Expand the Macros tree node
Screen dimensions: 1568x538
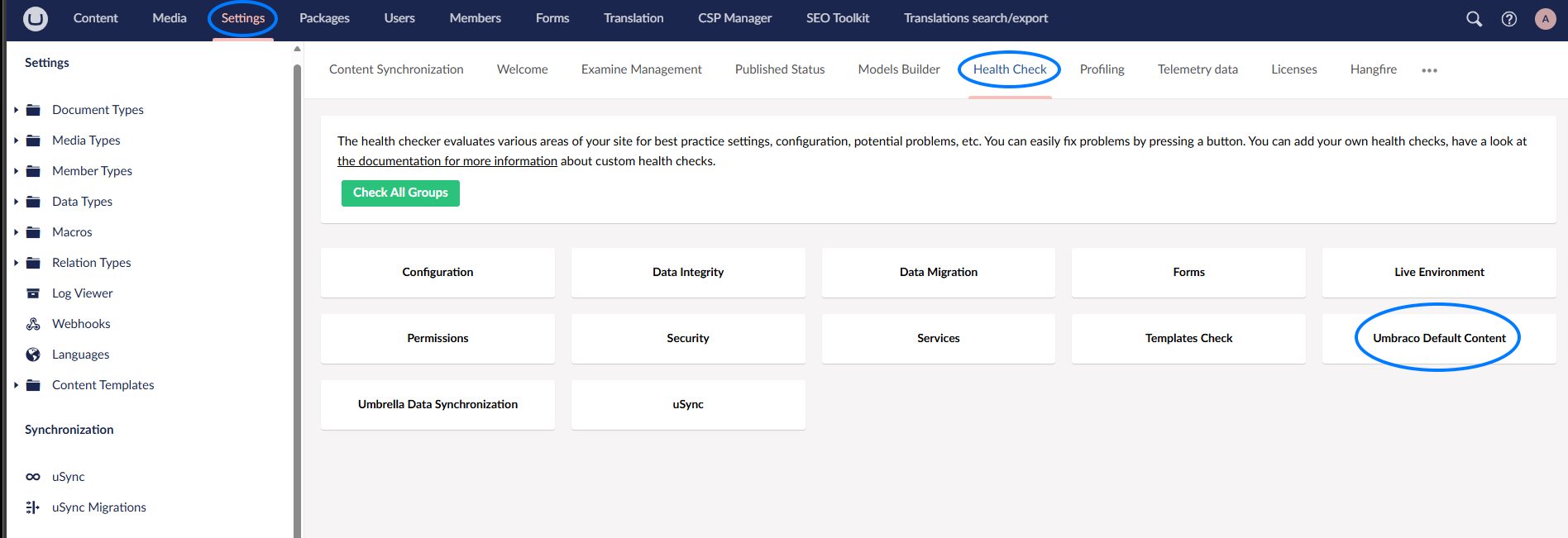pos(16,232)
